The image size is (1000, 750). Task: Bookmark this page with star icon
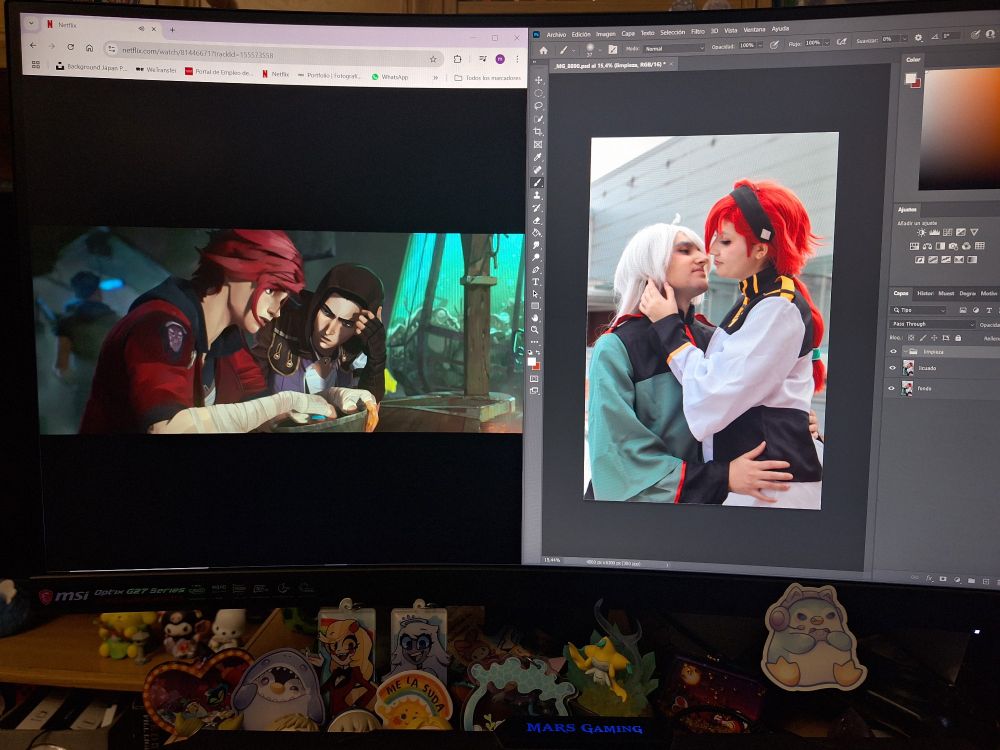point(433,59)
